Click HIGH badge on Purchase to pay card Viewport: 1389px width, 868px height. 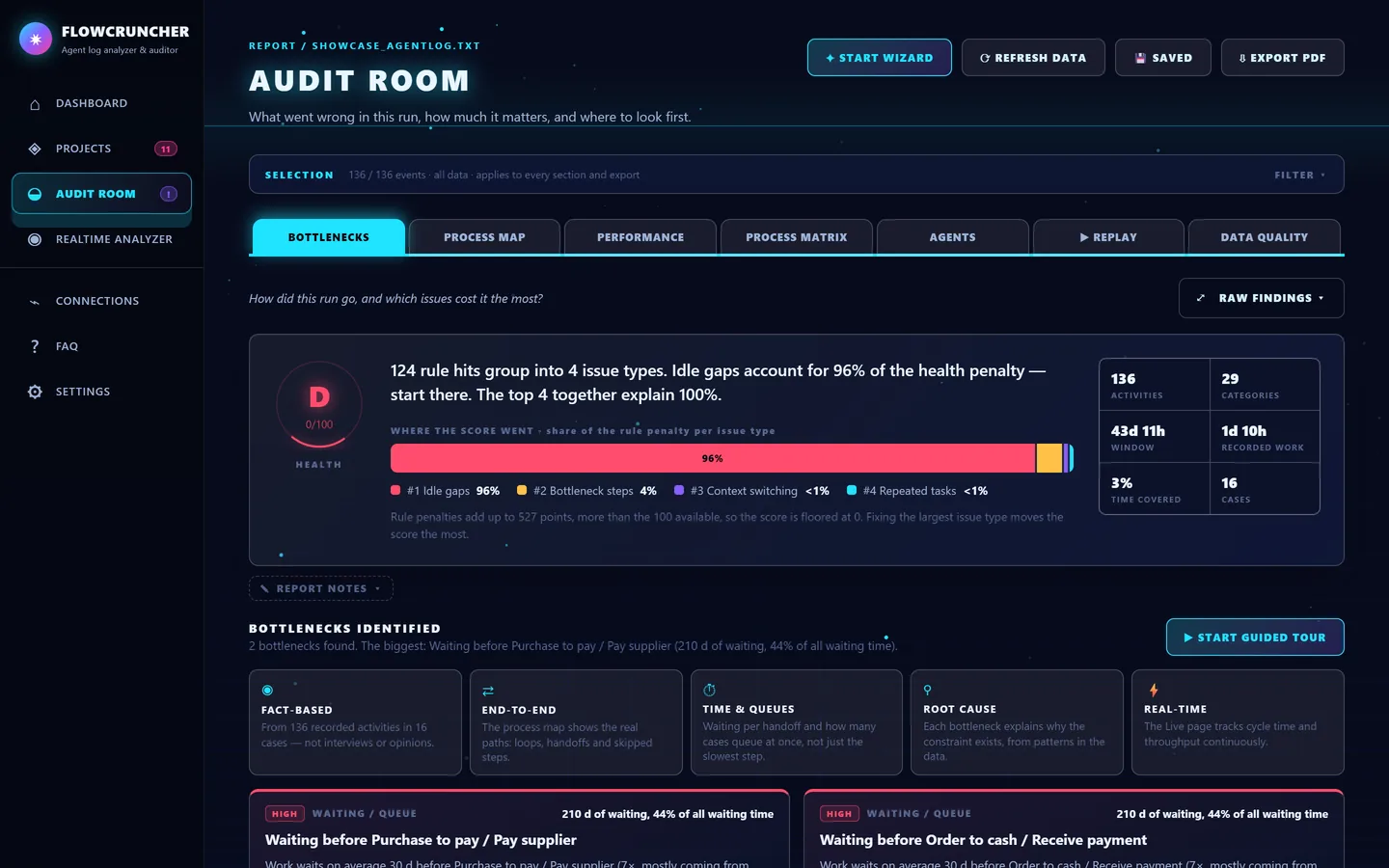pos(285,814)
